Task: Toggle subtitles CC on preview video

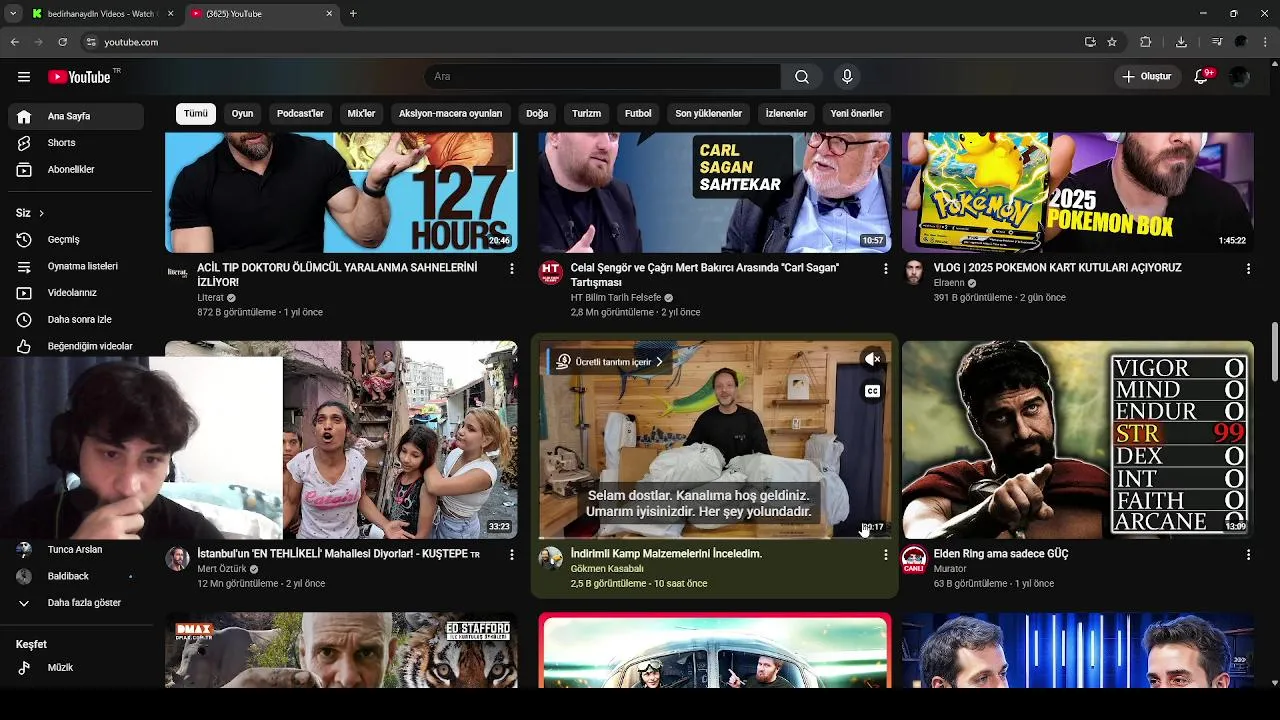Action: pos(872,392)
